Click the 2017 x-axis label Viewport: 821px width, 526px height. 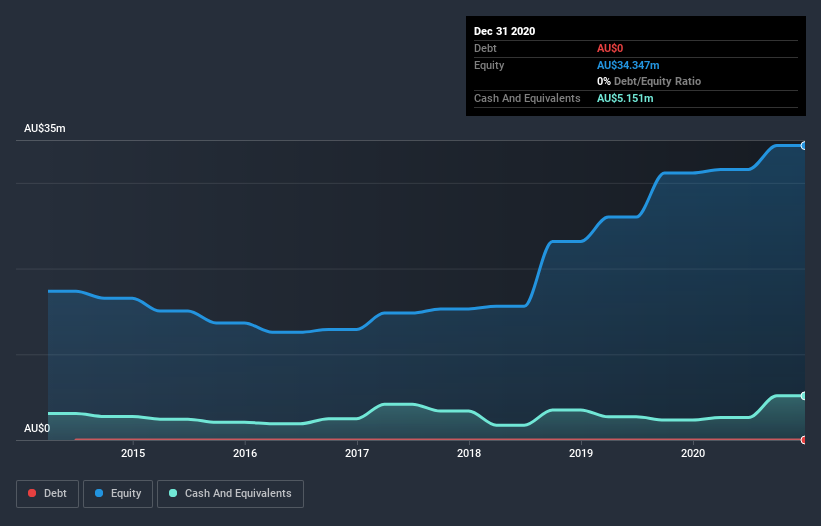tap(357, 453)
